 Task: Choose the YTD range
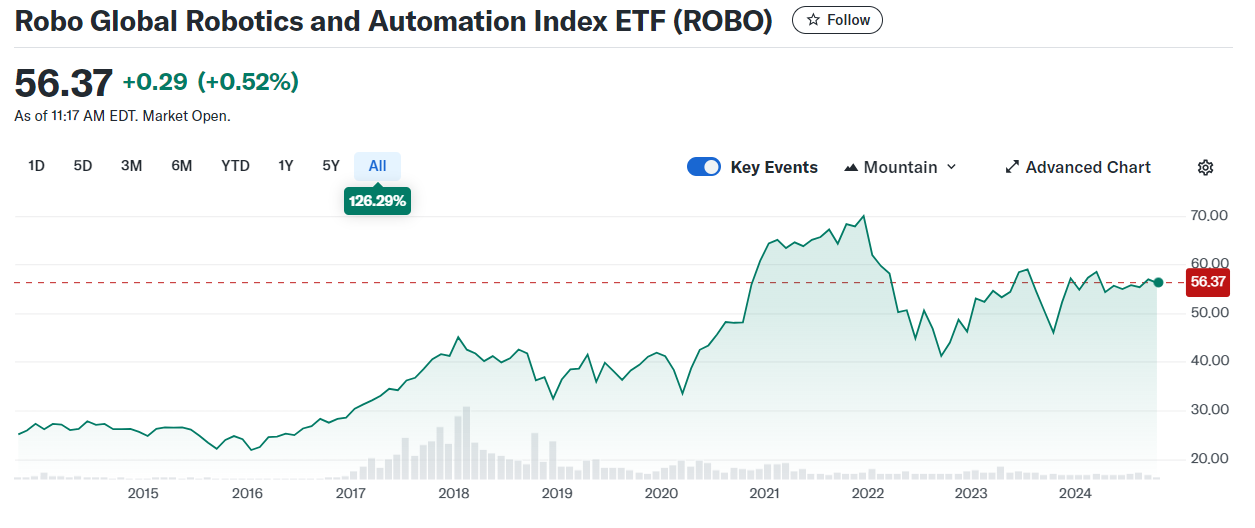[x=235, y=166]
